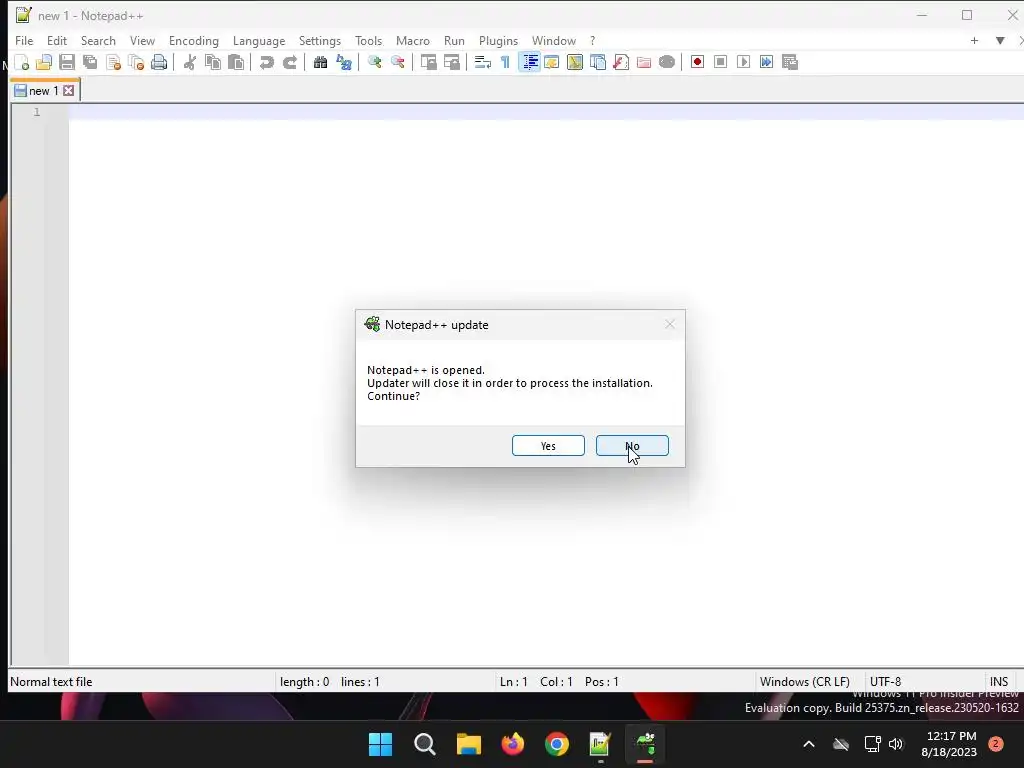Open the Edit menu
The width and height of the screenshot is (1024, 768).
pyautogui.click(x=57, y=40)
